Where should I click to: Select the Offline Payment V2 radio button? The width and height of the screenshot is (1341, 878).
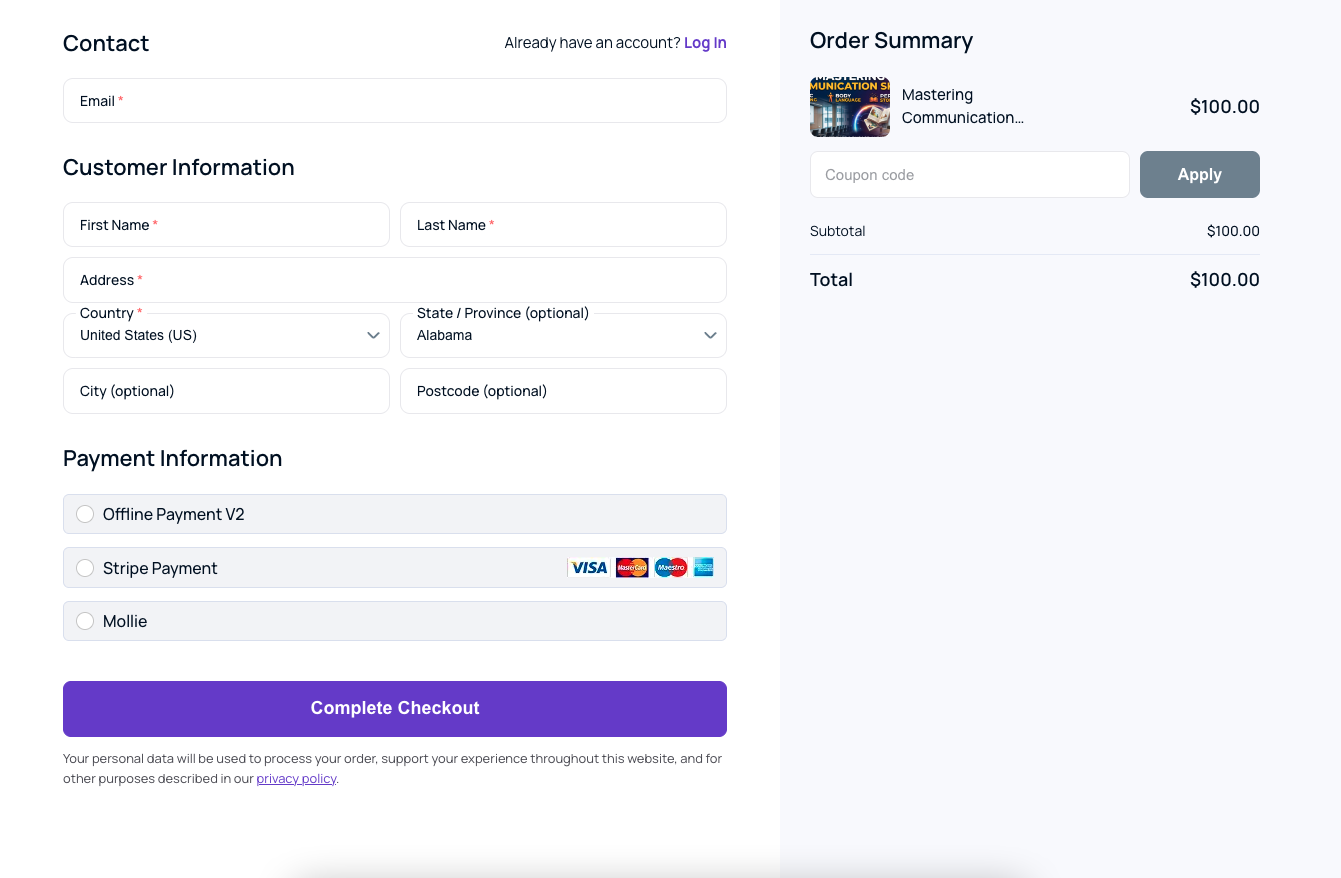tap(85, 514)
